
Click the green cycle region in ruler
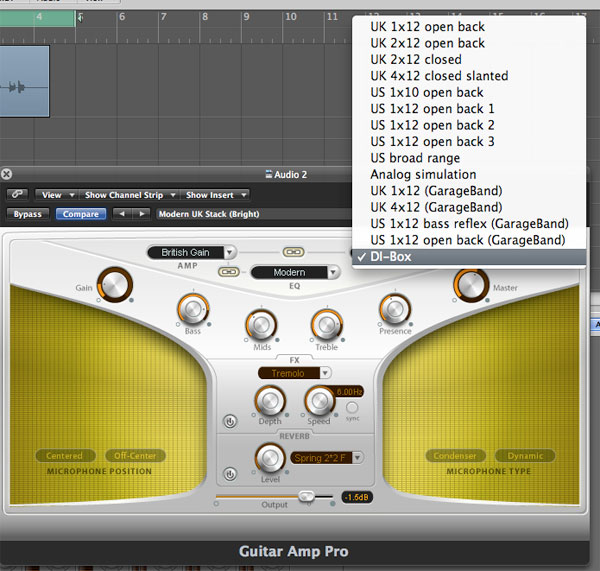(x=37, y=18)
